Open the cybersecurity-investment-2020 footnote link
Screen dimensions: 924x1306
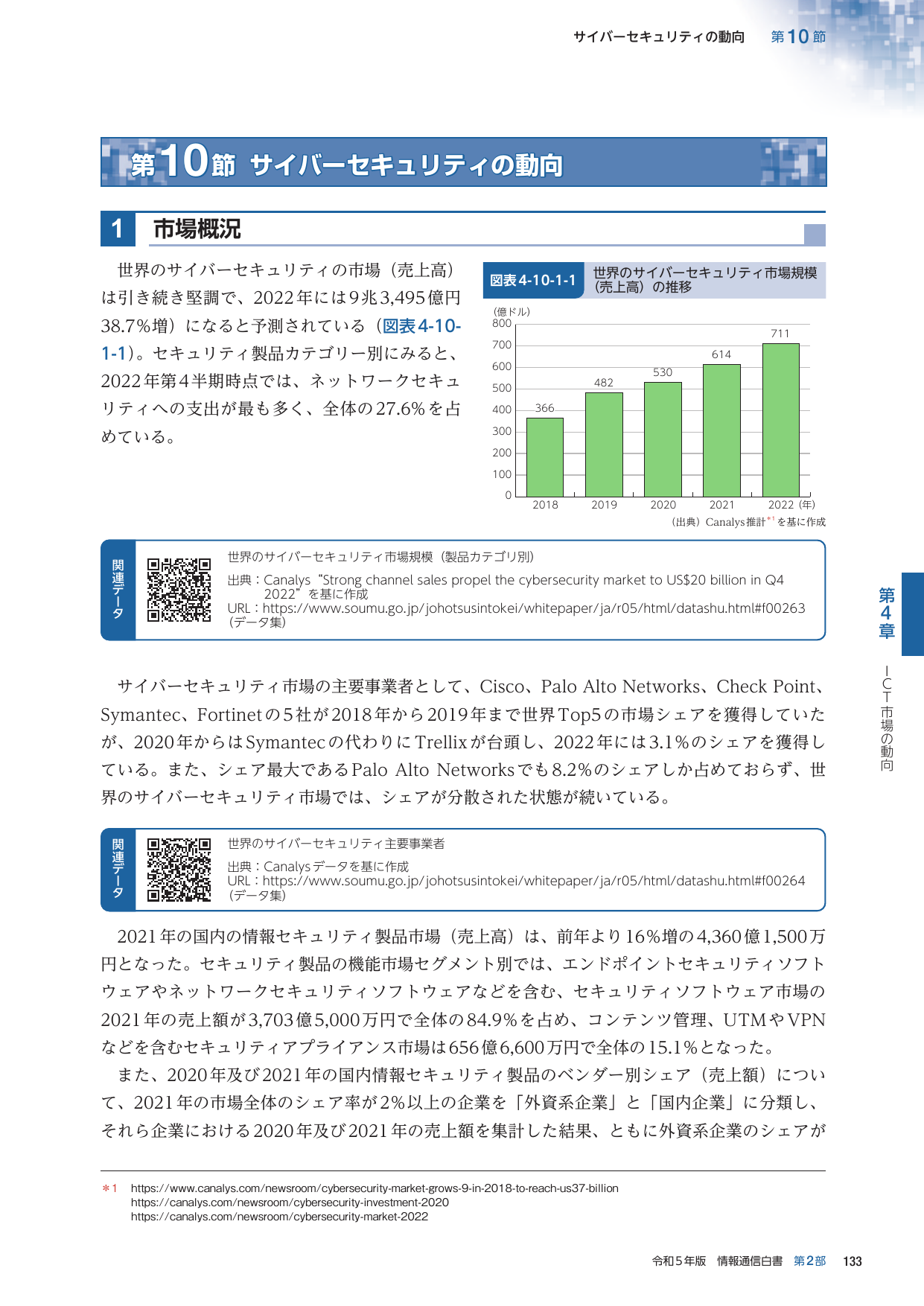click(290, 1203)
